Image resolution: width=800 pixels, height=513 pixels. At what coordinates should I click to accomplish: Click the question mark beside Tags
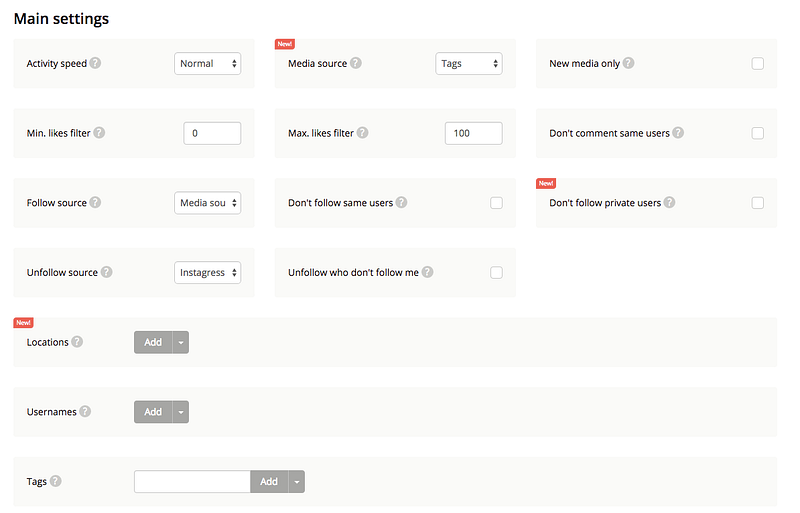(x=56, y=481)
